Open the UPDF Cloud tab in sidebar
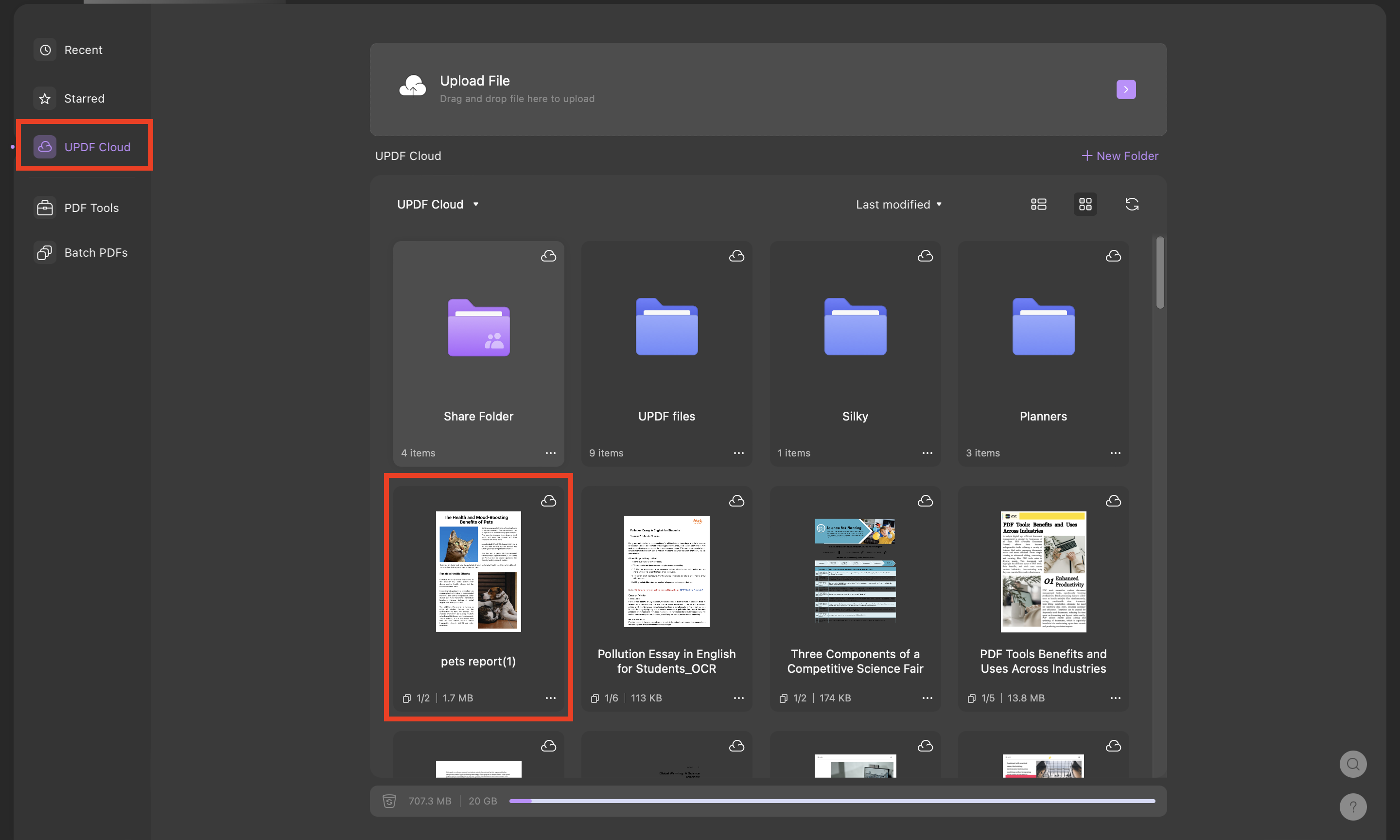This screenshot has height=840, width=1400. click(85, 147)
